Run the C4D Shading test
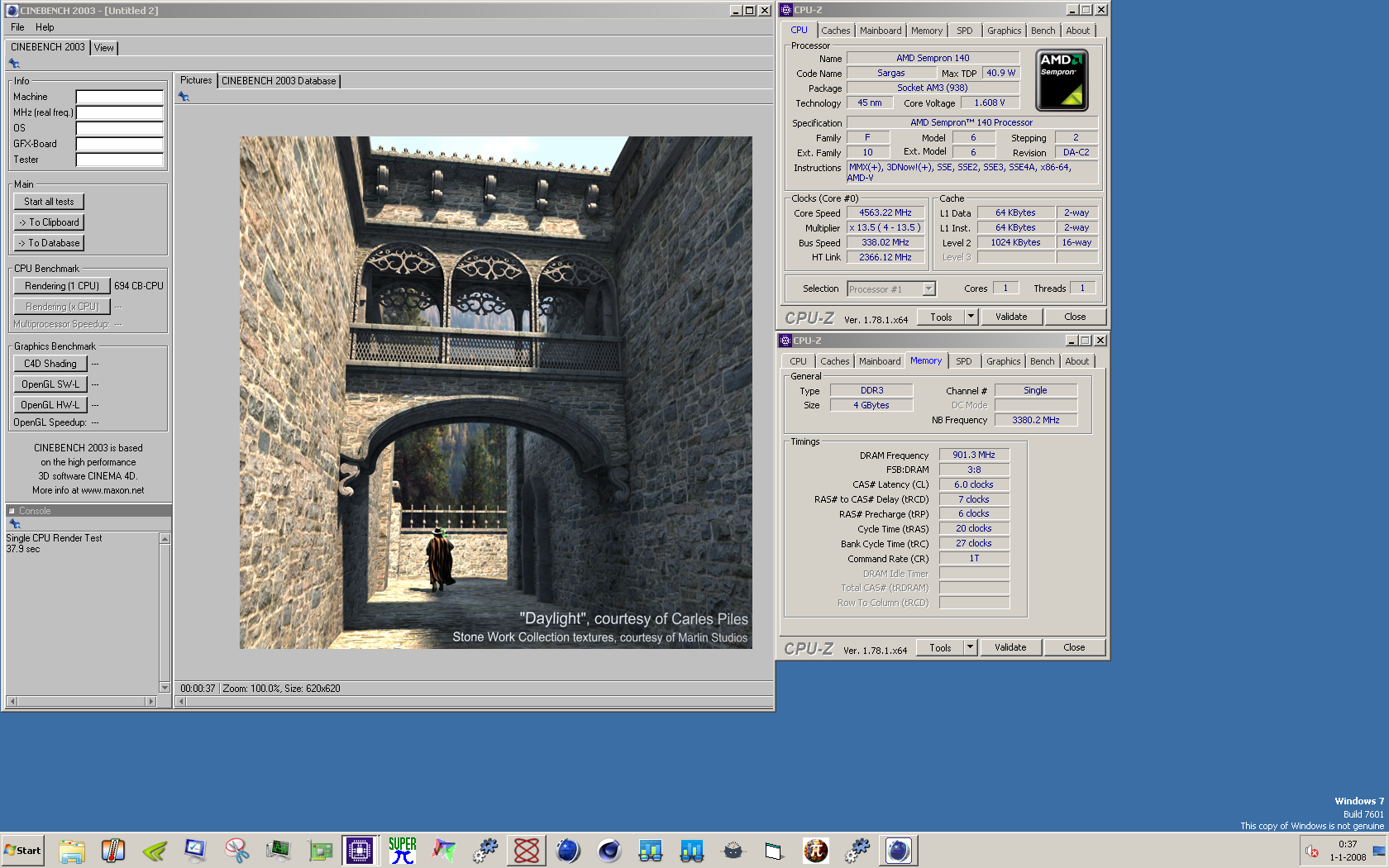1389x868 pixels. coord(50,364)
